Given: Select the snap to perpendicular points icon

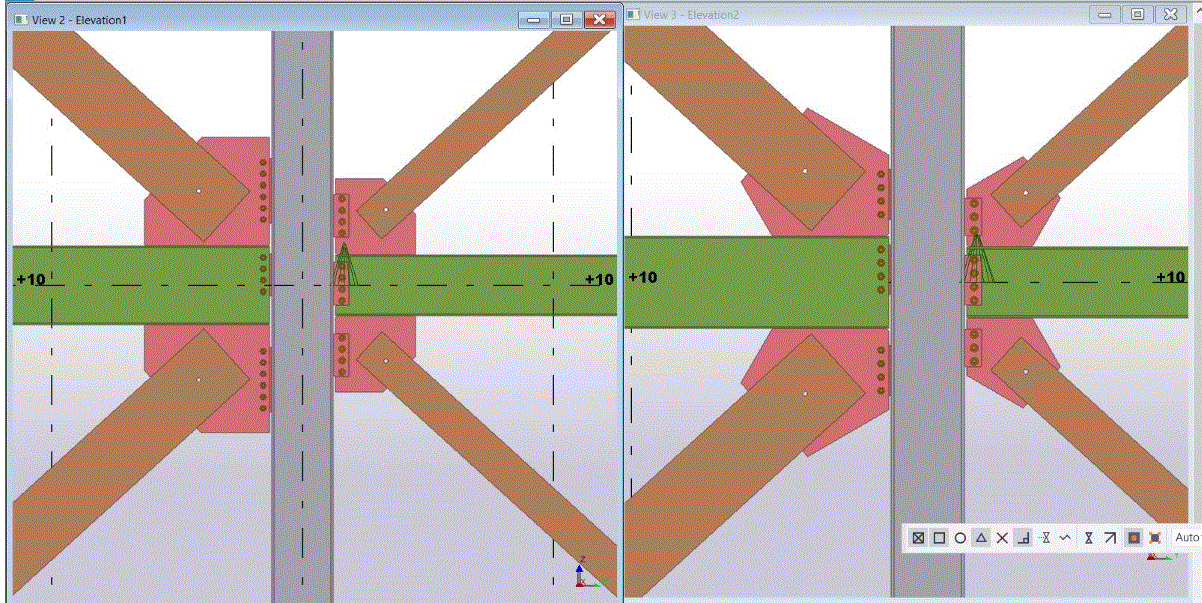Looking at the screenshot, I should click(x=1024, y=539).
